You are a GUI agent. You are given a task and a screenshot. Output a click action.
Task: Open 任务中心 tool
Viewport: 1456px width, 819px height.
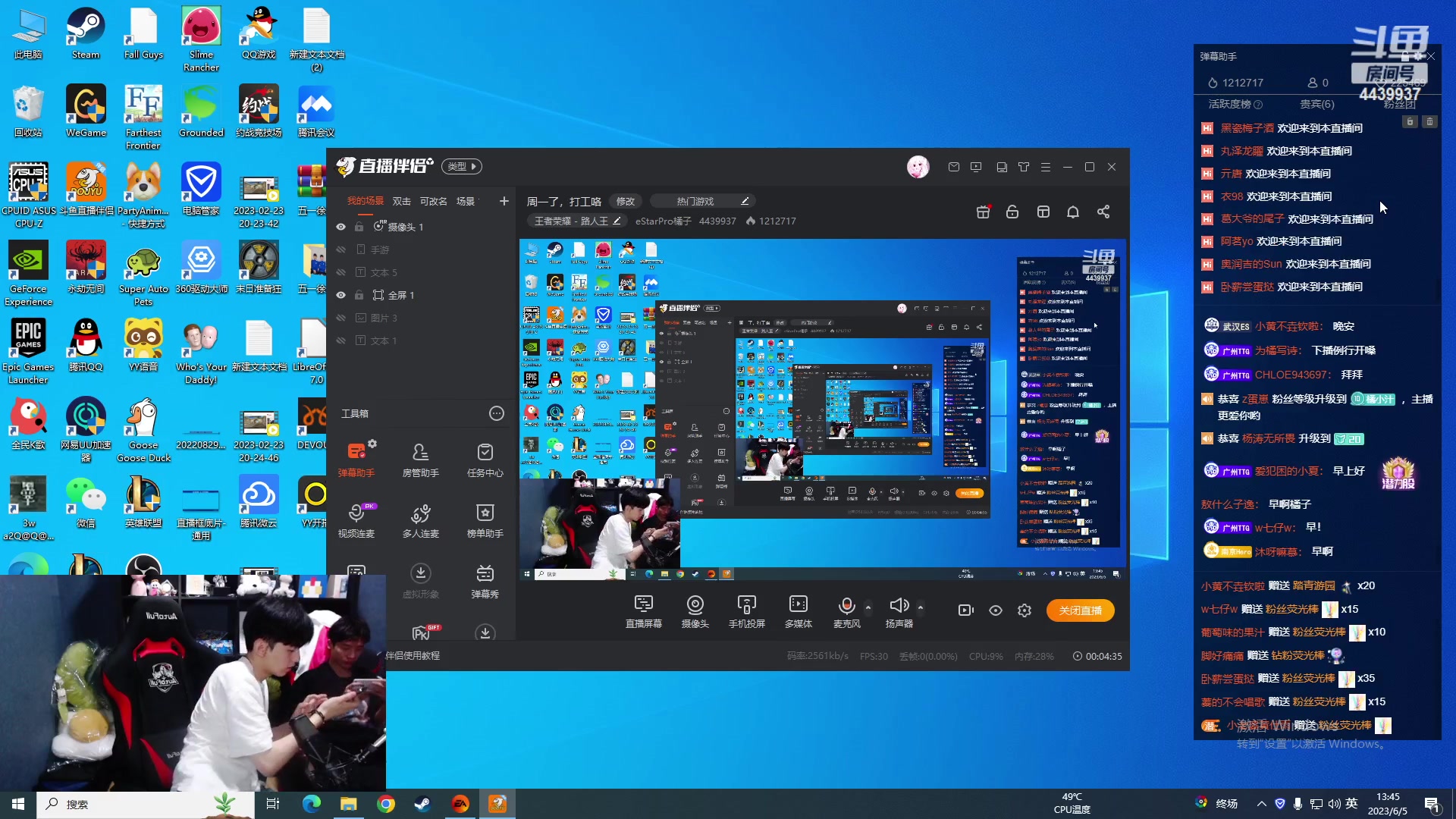tap(485, 459)
